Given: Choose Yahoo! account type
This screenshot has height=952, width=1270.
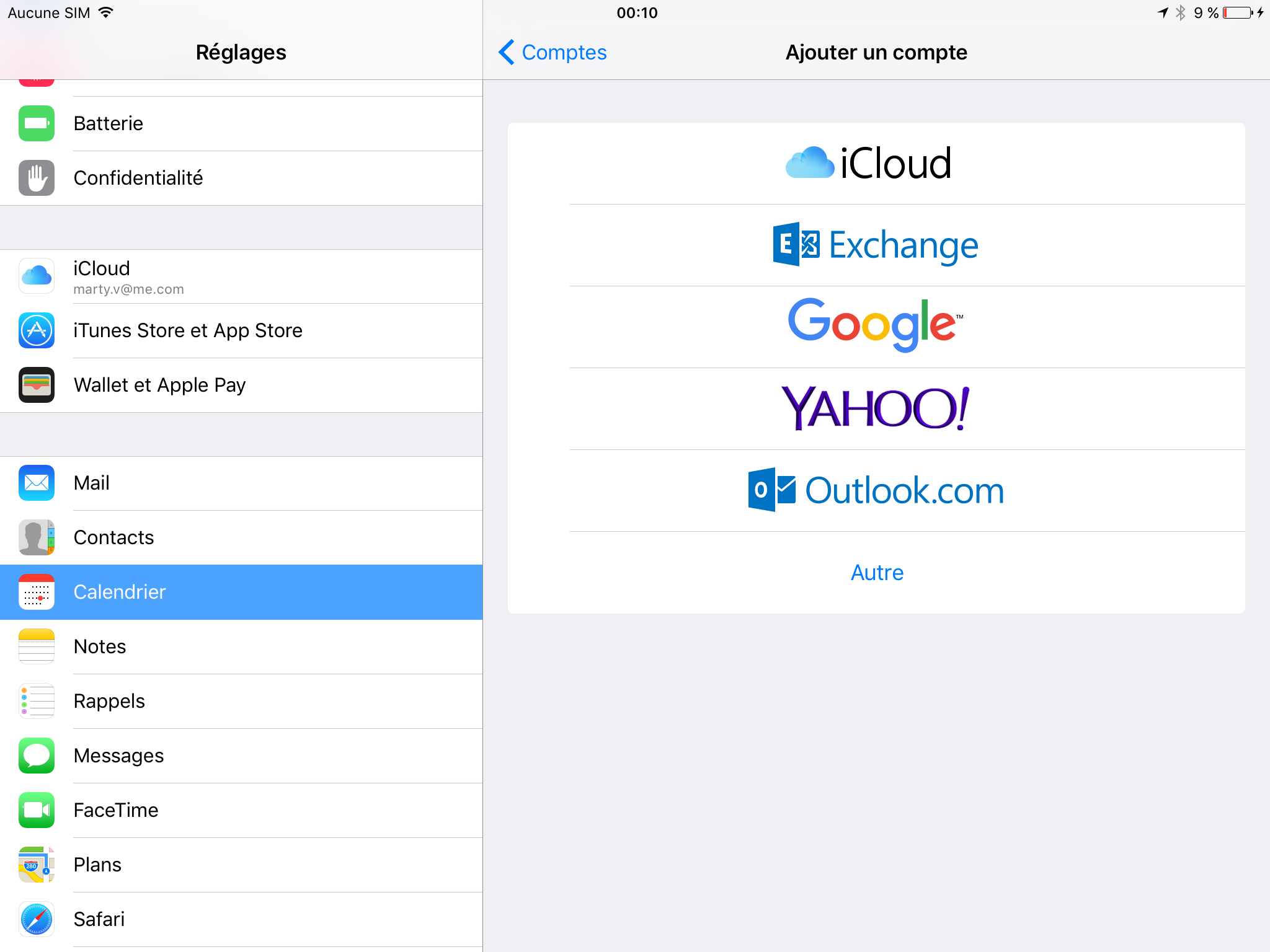Looking at the screenshot, I should 876,409.
